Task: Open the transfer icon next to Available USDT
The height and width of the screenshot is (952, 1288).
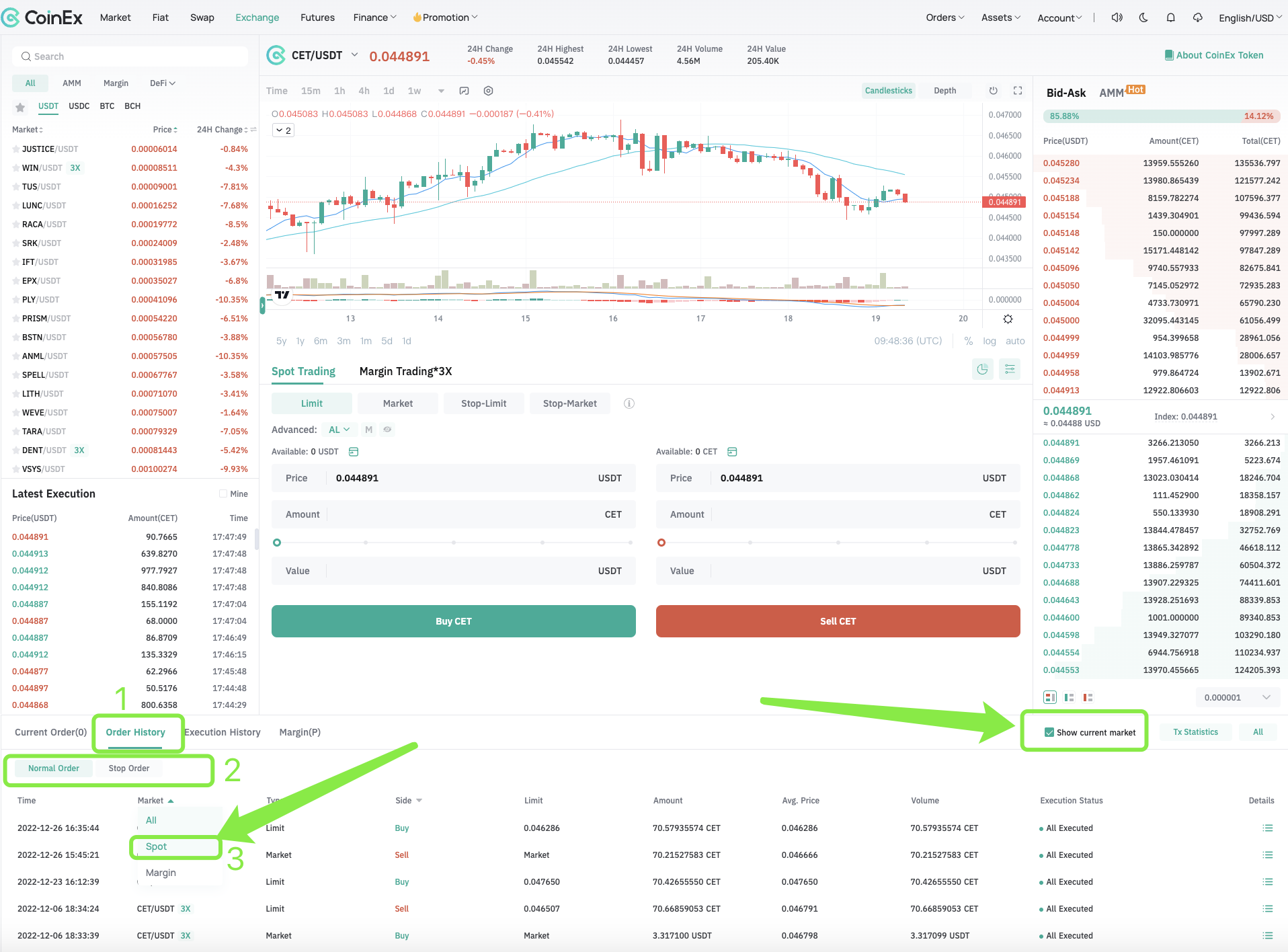Action: coord(354,451)
